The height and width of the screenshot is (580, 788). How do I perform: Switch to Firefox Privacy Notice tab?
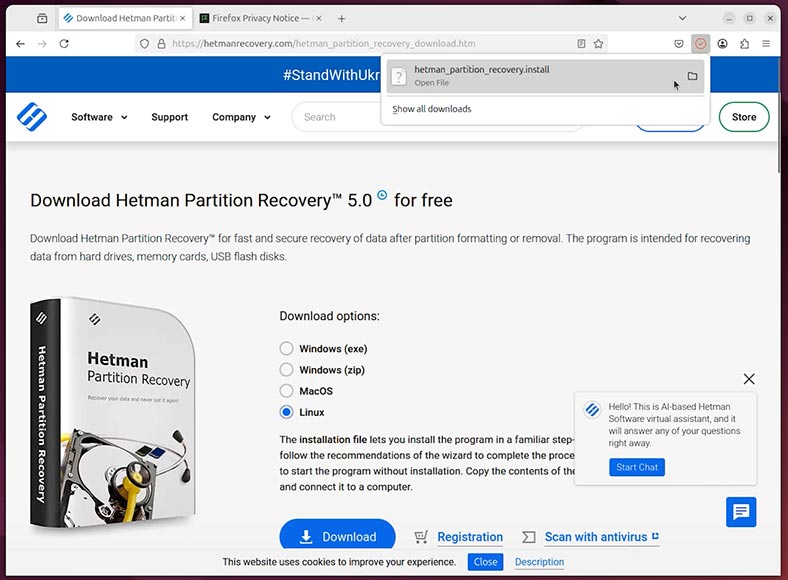pos(260,19)
